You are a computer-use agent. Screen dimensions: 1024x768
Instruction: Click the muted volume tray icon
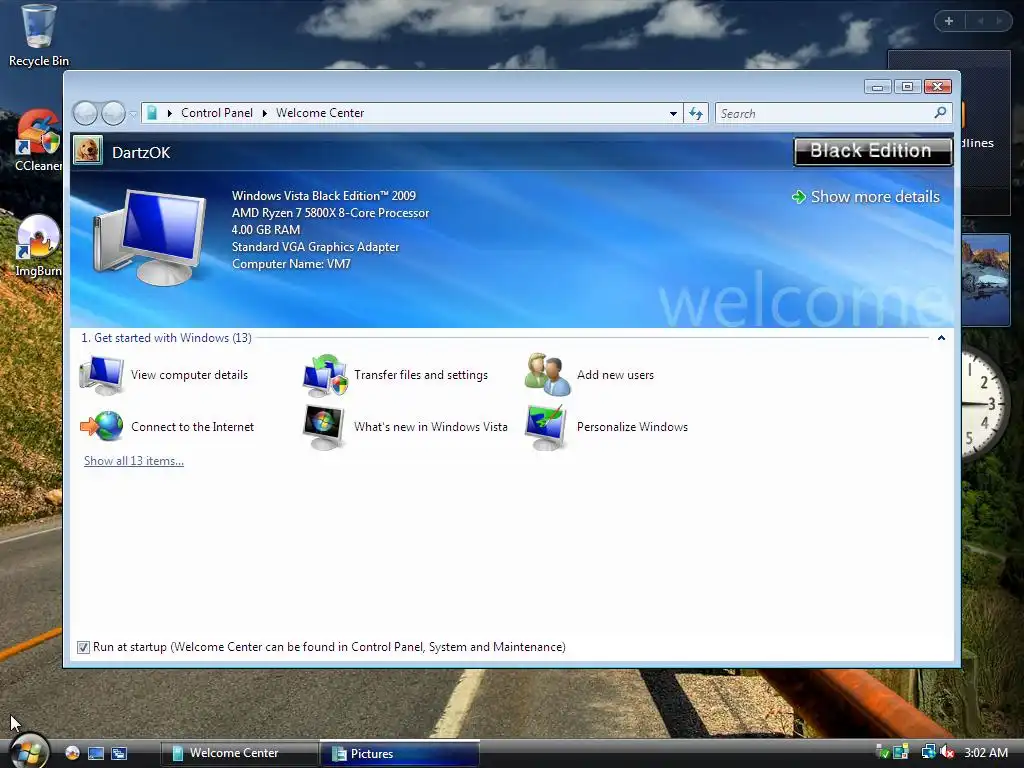[947, 752]
